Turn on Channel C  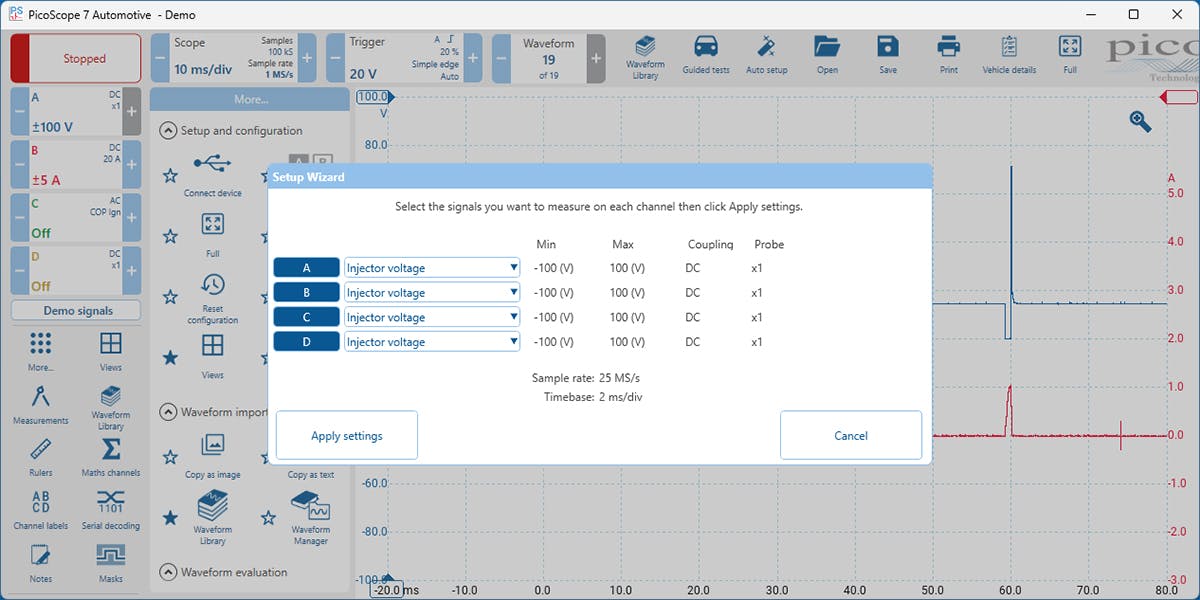coord(75,215)
